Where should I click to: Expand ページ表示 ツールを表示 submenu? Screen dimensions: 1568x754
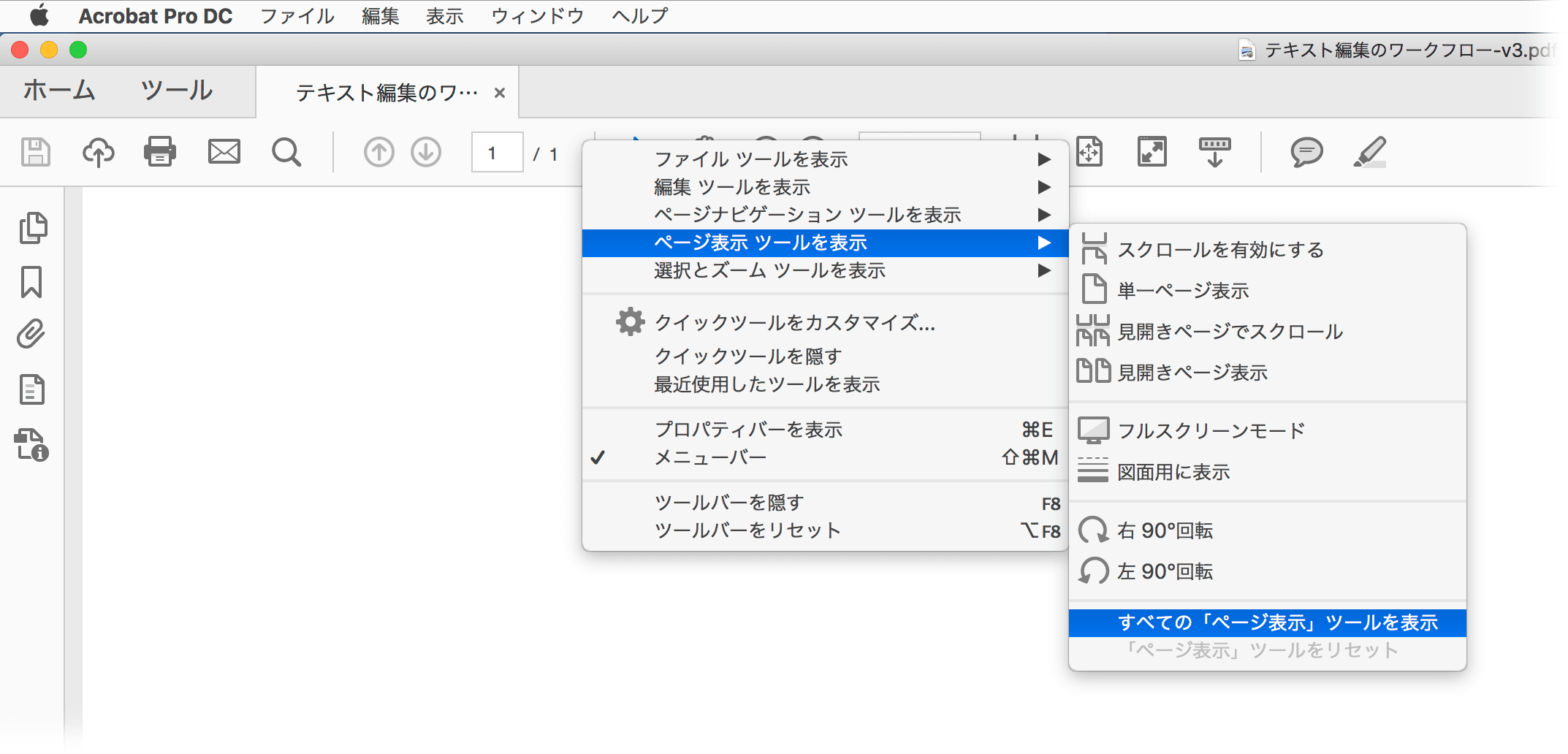(x=826, y=243)
